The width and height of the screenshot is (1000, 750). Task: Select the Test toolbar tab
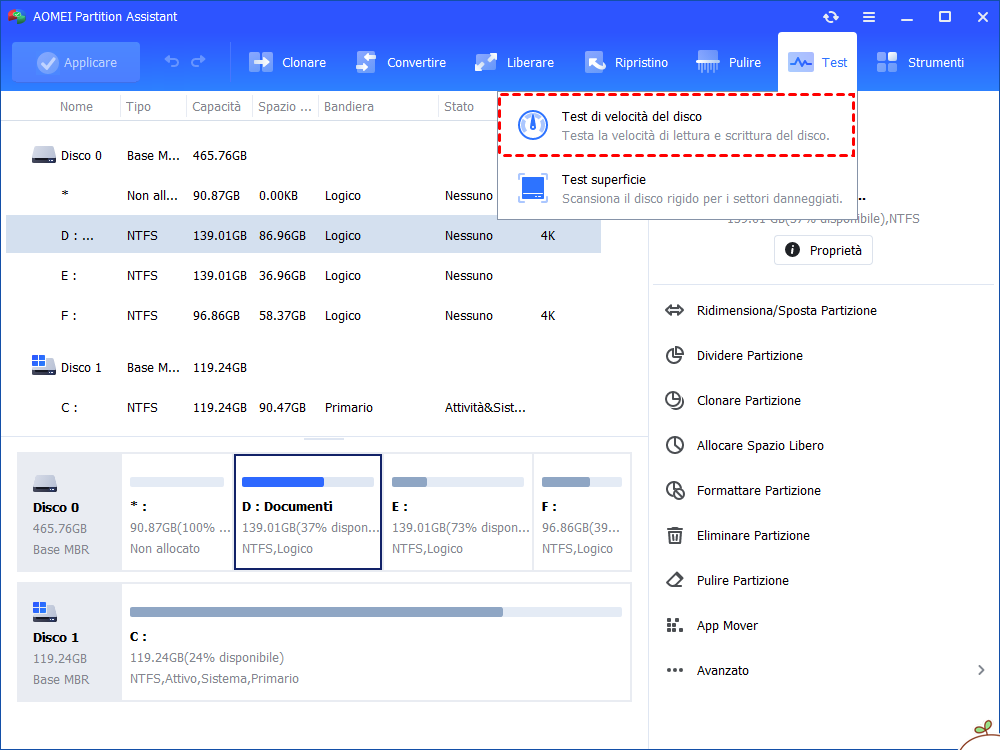pos(817,62)
